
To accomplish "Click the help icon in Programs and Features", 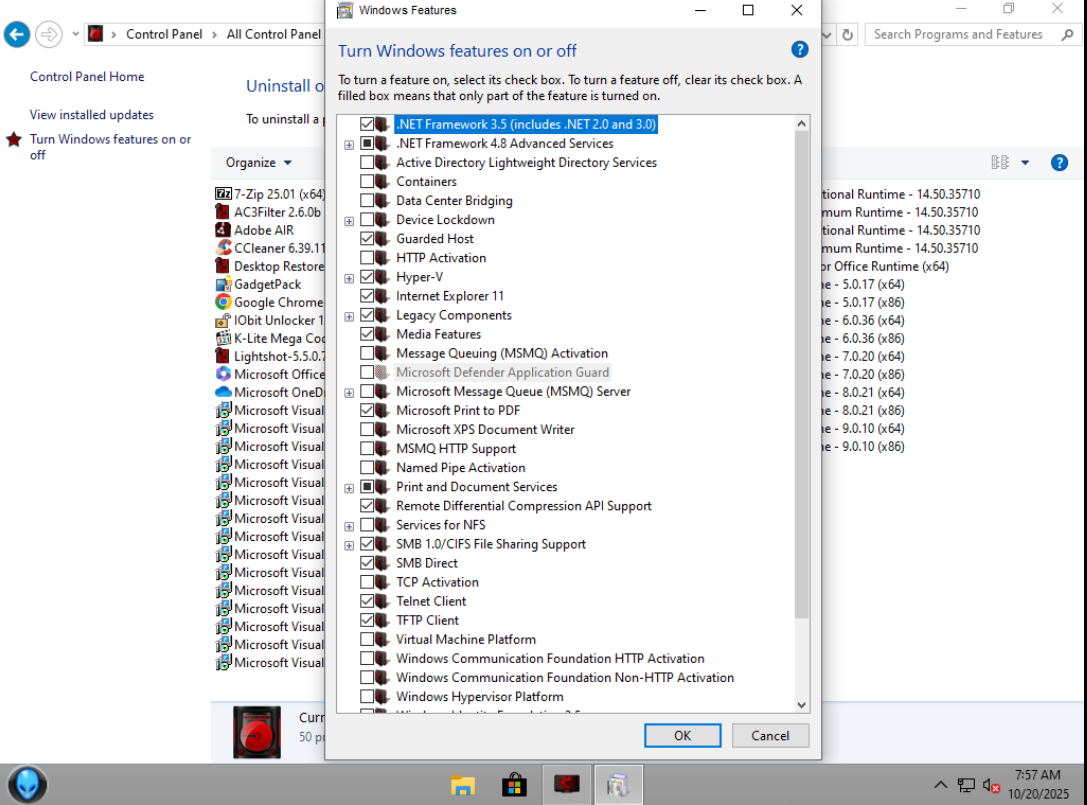I will (1059, 163).
